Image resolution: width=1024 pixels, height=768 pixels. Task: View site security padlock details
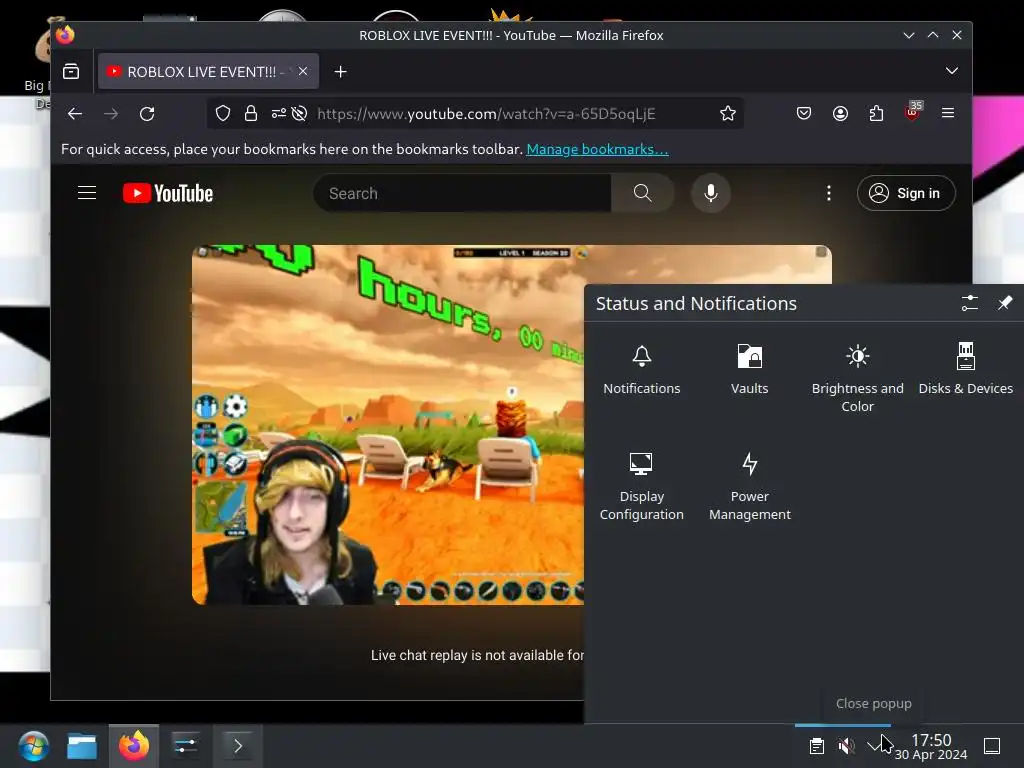251,114
